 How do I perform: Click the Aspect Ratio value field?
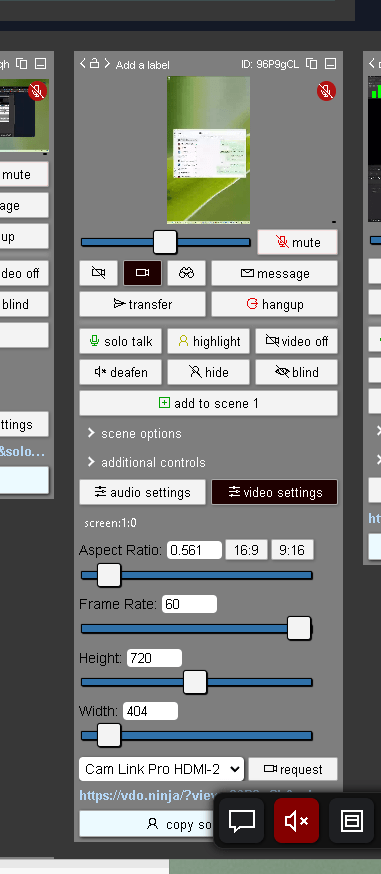point(194,550)
